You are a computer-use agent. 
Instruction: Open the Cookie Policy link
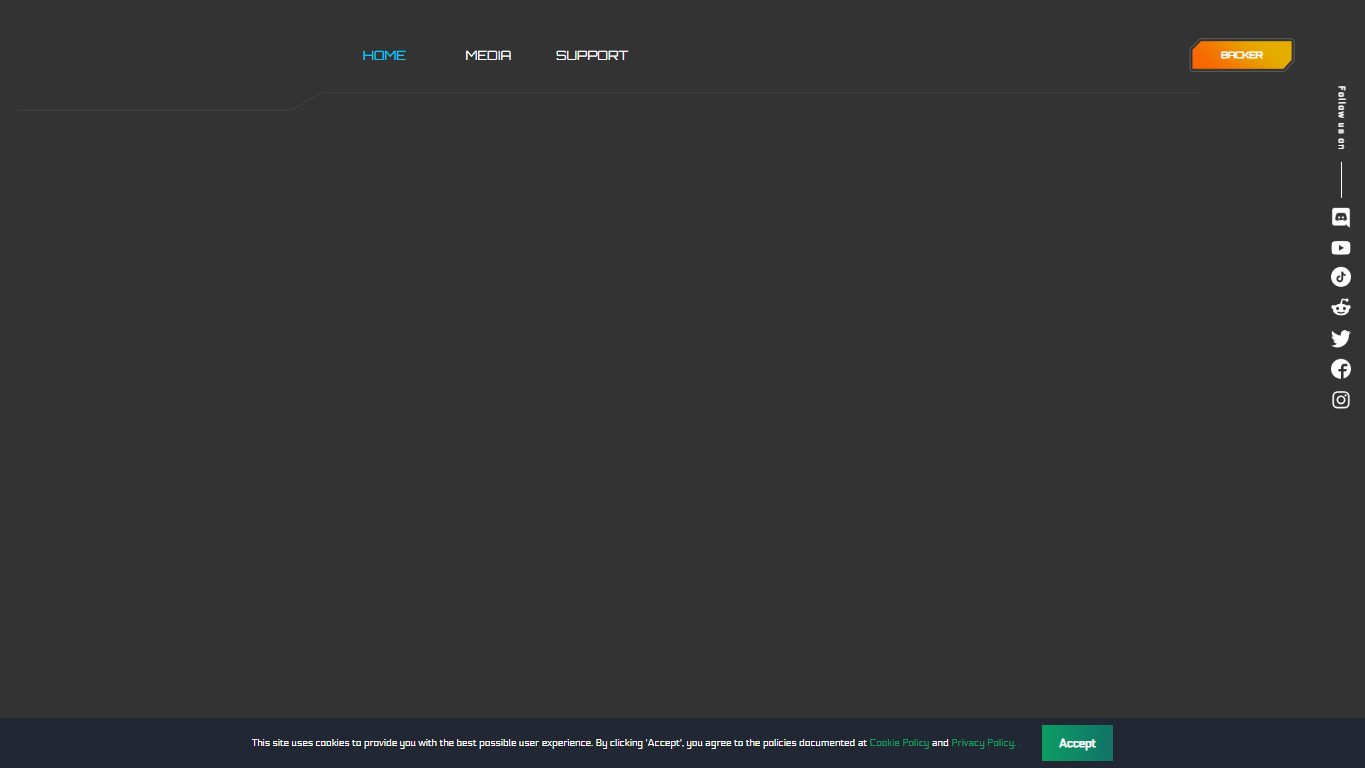pyautogui.click(x=899, y=743)
